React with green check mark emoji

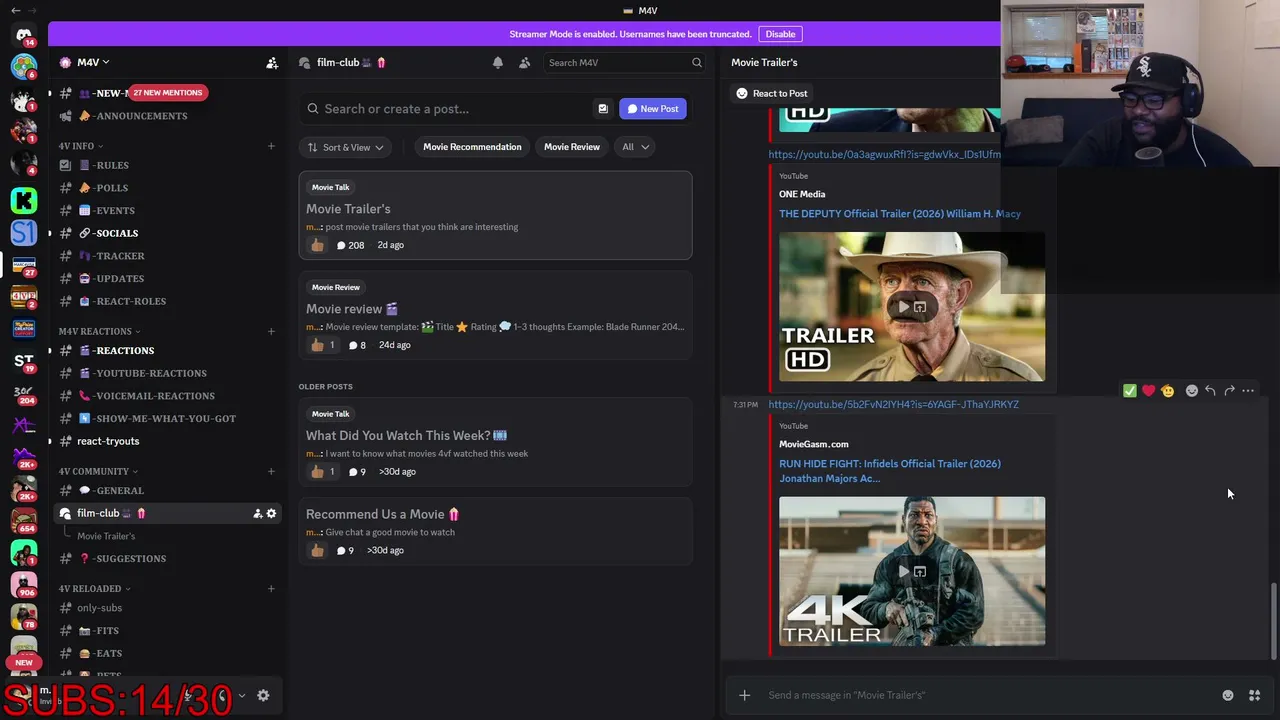(x=1130, y=391)
